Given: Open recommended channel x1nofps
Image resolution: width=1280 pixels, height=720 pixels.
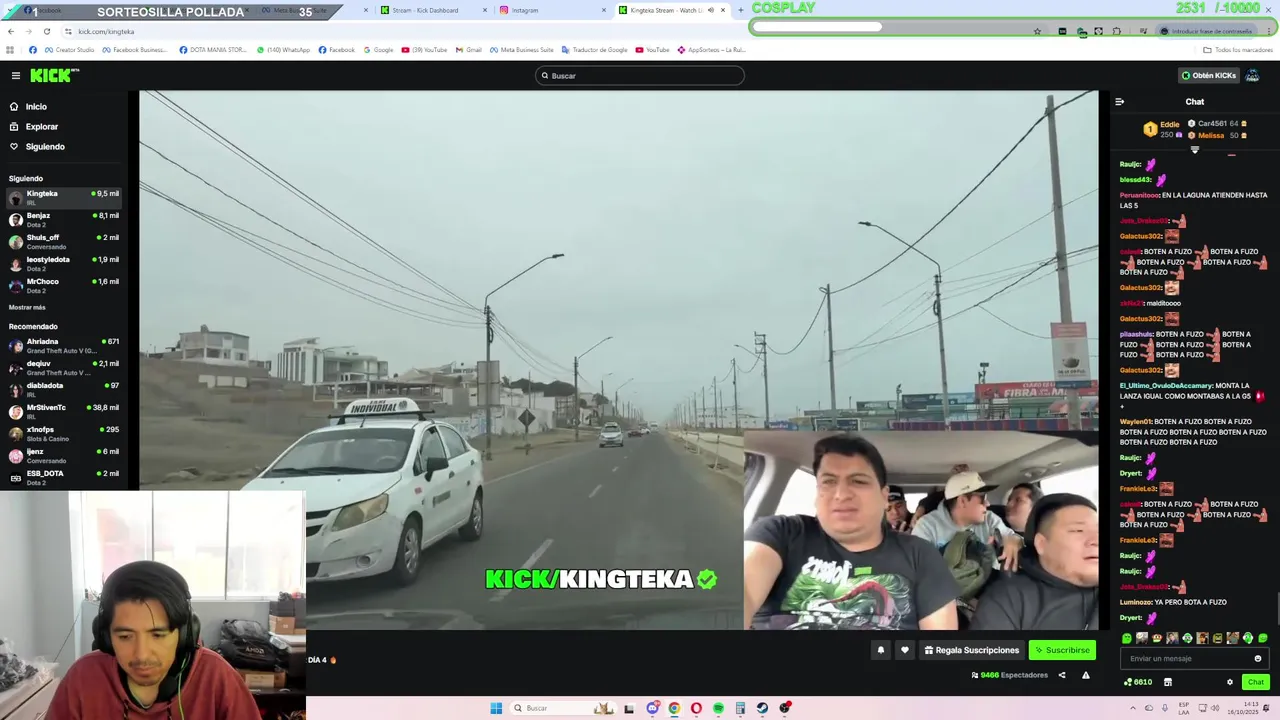Looking at the screenshot, I should point(64,433).
